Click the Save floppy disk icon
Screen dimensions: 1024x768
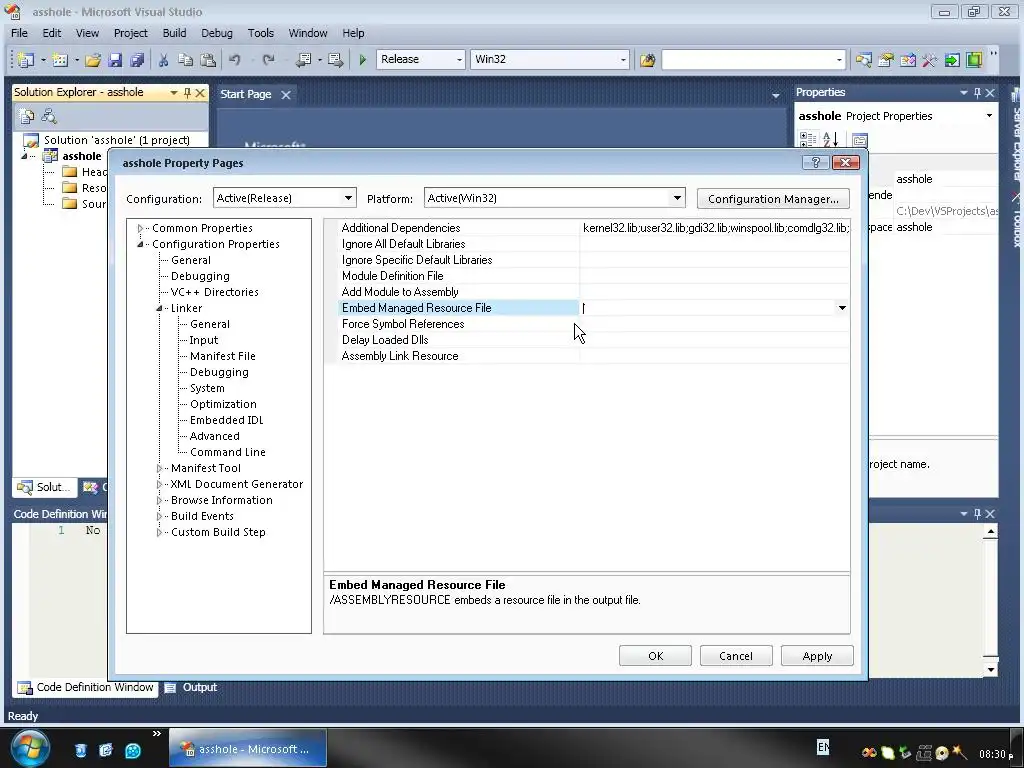point(115,60)
